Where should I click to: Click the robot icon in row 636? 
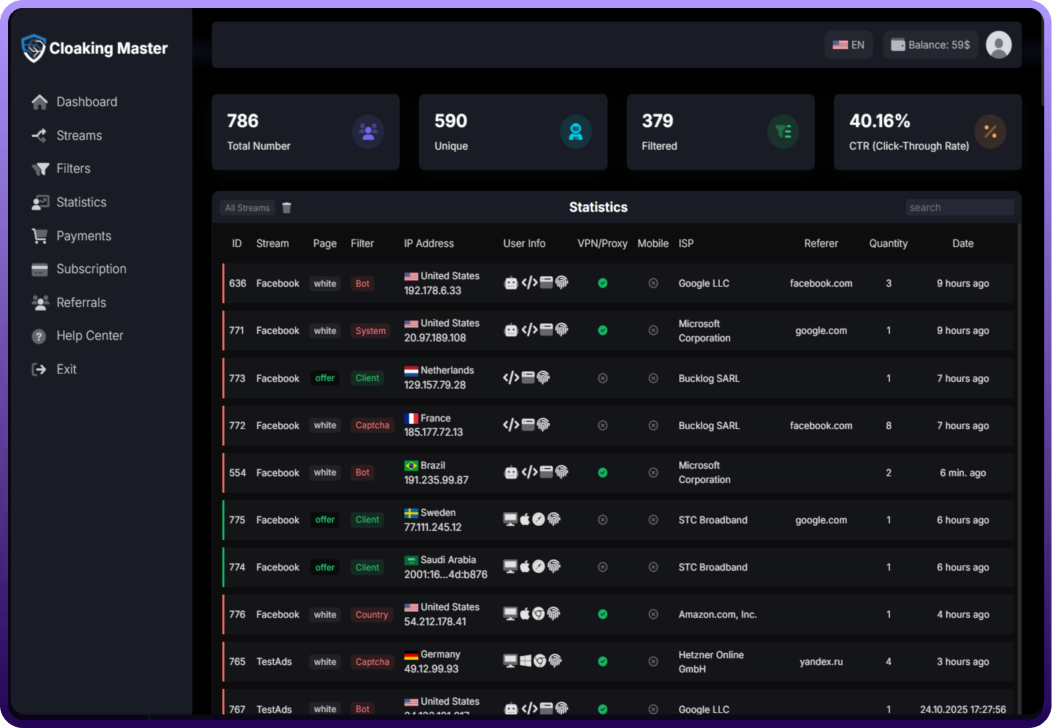pos(511,283)
